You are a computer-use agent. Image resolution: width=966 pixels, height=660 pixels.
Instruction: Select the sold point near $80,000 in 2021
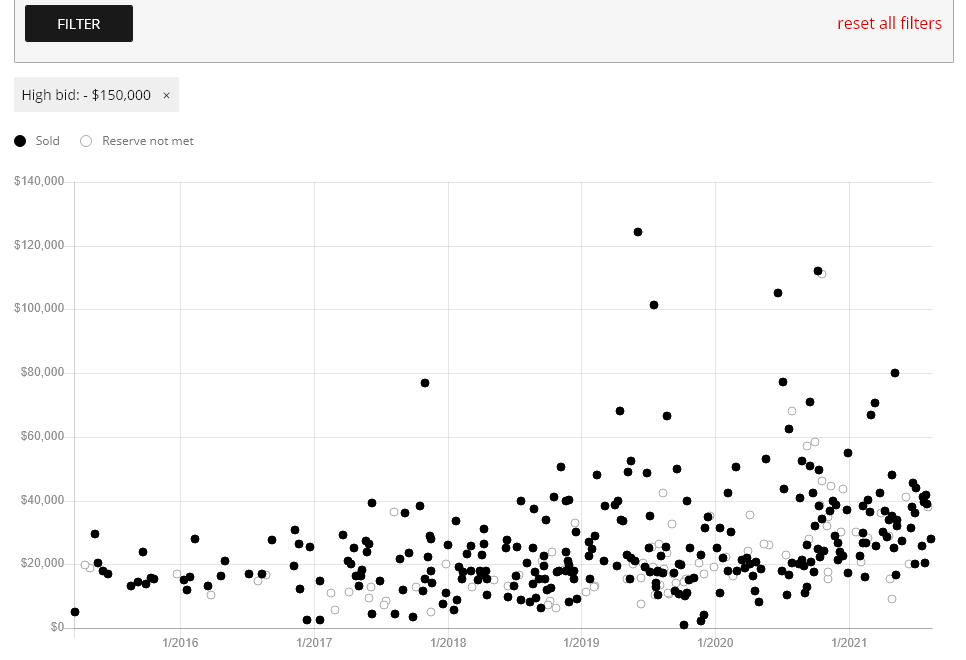pyautogui.click(x=895, y=373)
